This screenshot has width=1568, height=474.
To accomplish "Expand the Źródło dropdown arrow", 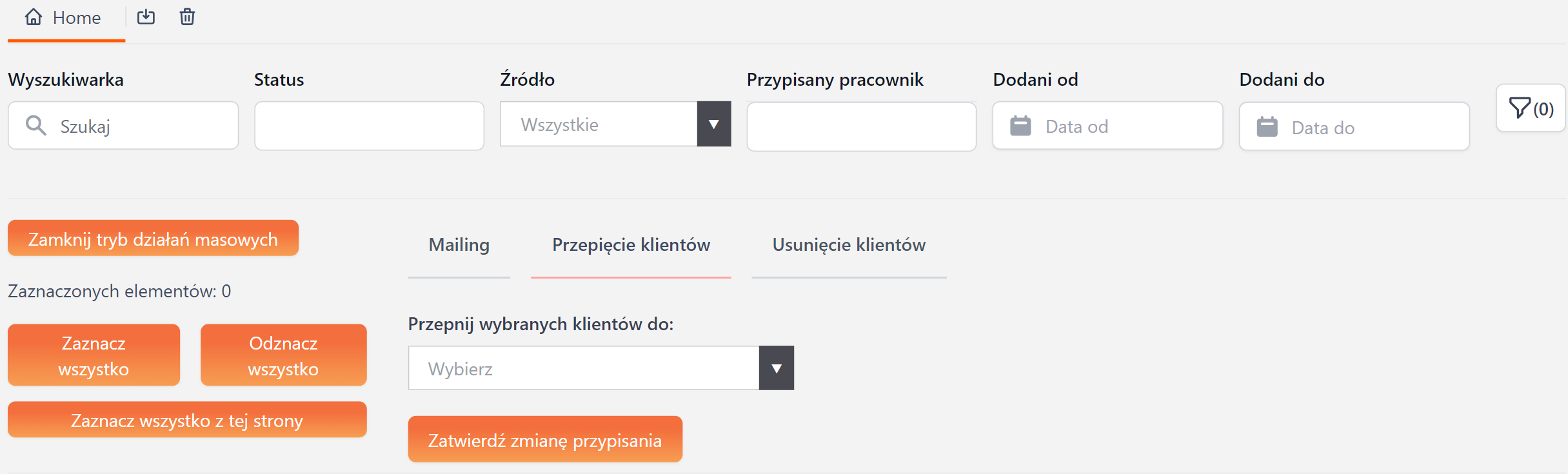I will pyautogui.click(x=713, y=124).
